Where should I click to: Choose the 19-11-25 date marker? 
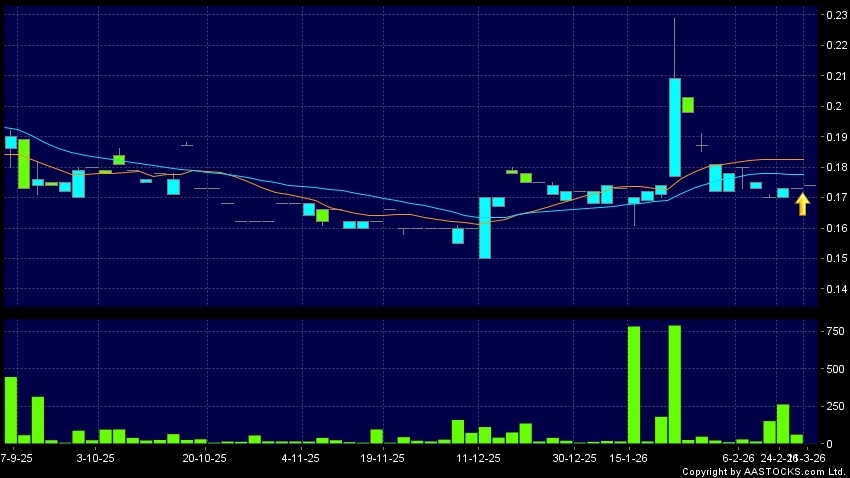pos(382,458)
